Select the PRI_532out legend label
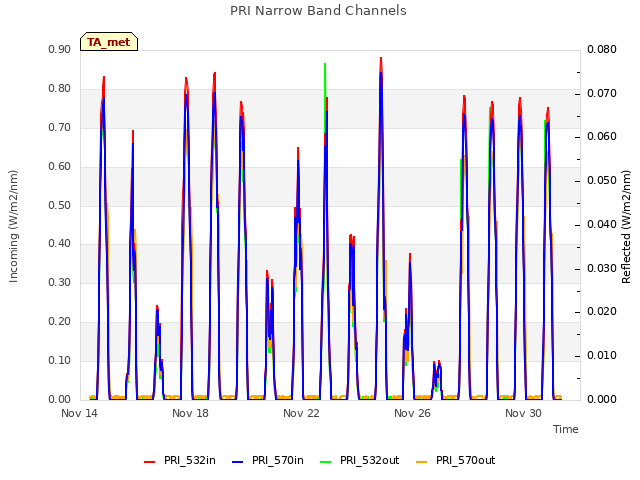The width and height of the screenshot is (640, 480). (x=369, y=460)
